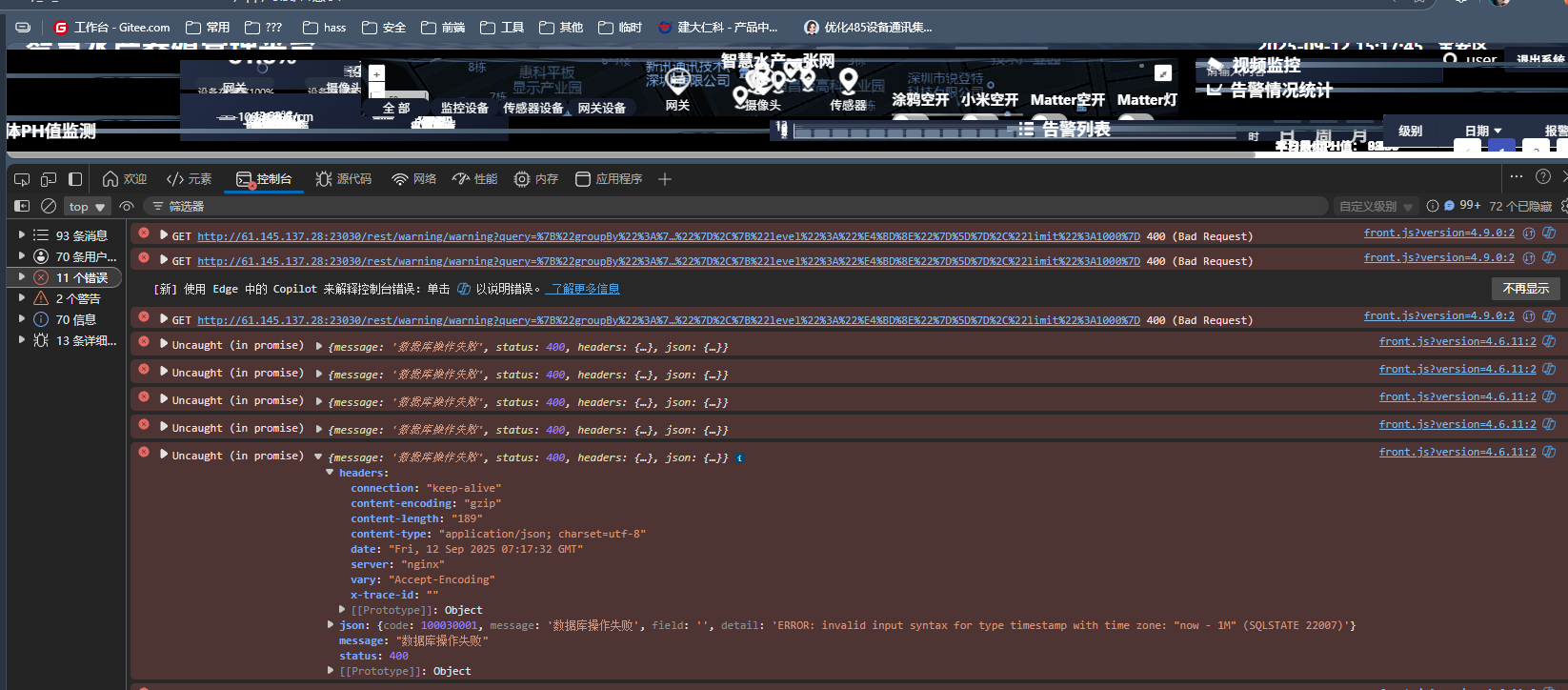Open the 欢迎 (Welcome) tab
This screenshot has height=690, width=1568.
[x=125, y=179]
